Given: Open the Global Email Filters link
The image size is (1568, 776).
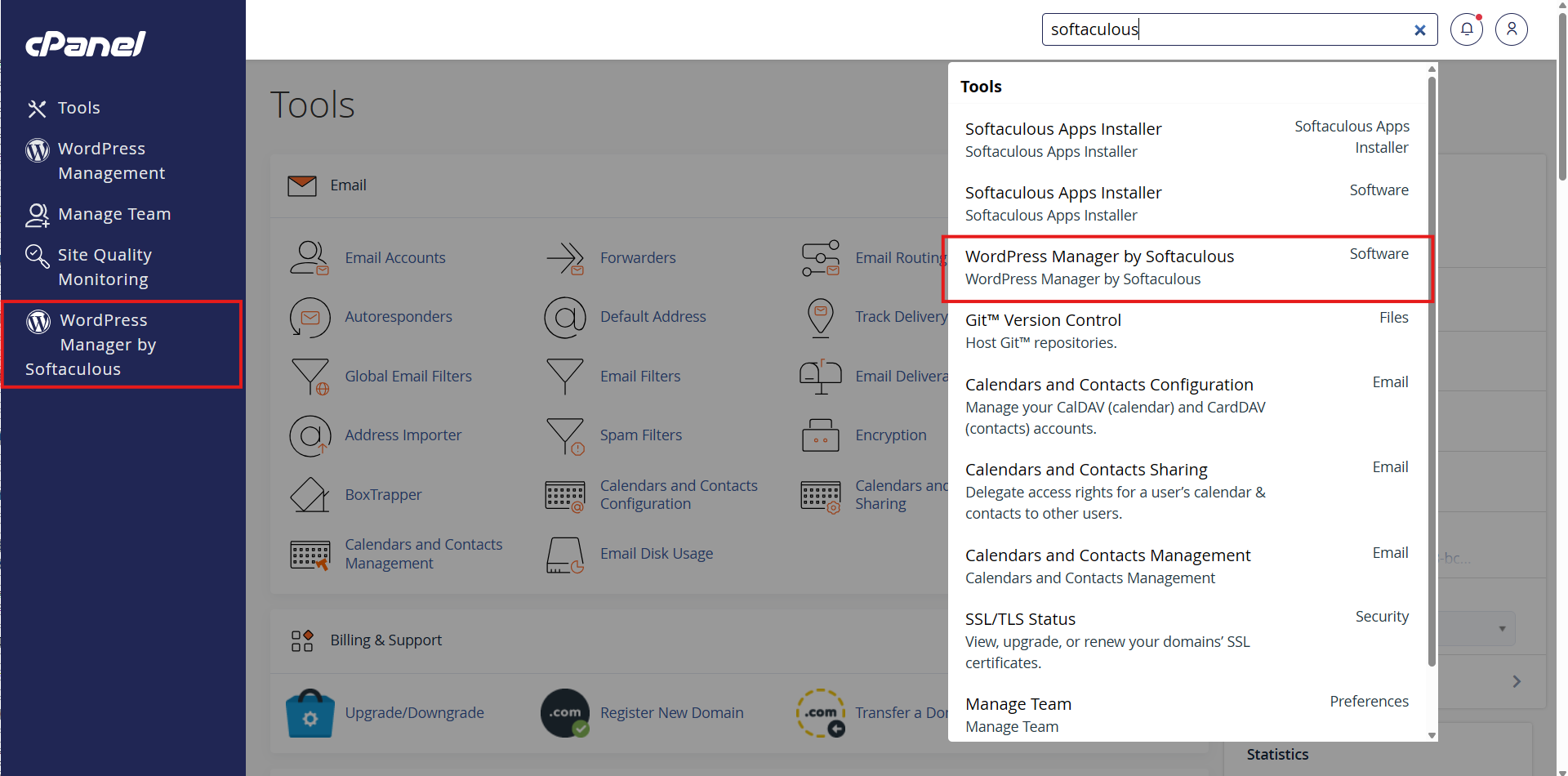Looking at the screenshot, I should pyautogui.click(x=408, y=377).
